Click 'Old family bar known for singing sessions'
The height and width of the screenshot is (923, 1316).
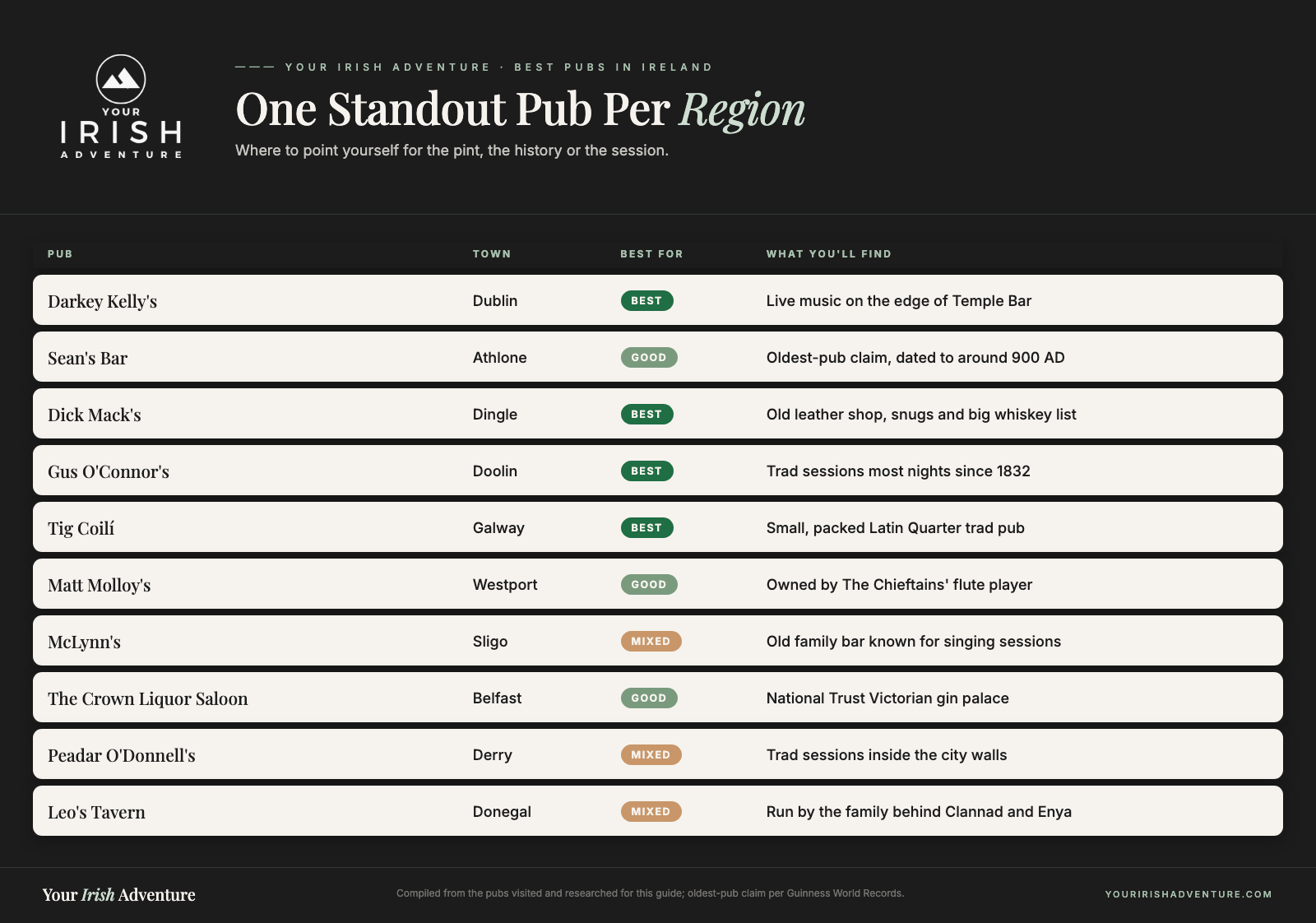point(914,642)
